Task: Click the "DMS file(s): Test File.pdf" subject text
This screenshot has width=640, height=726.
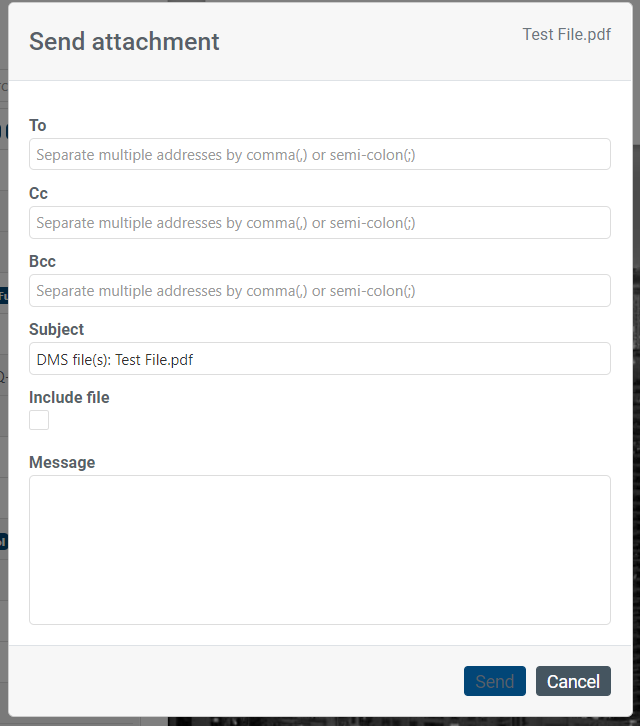Action: click(x=114, y=359)
